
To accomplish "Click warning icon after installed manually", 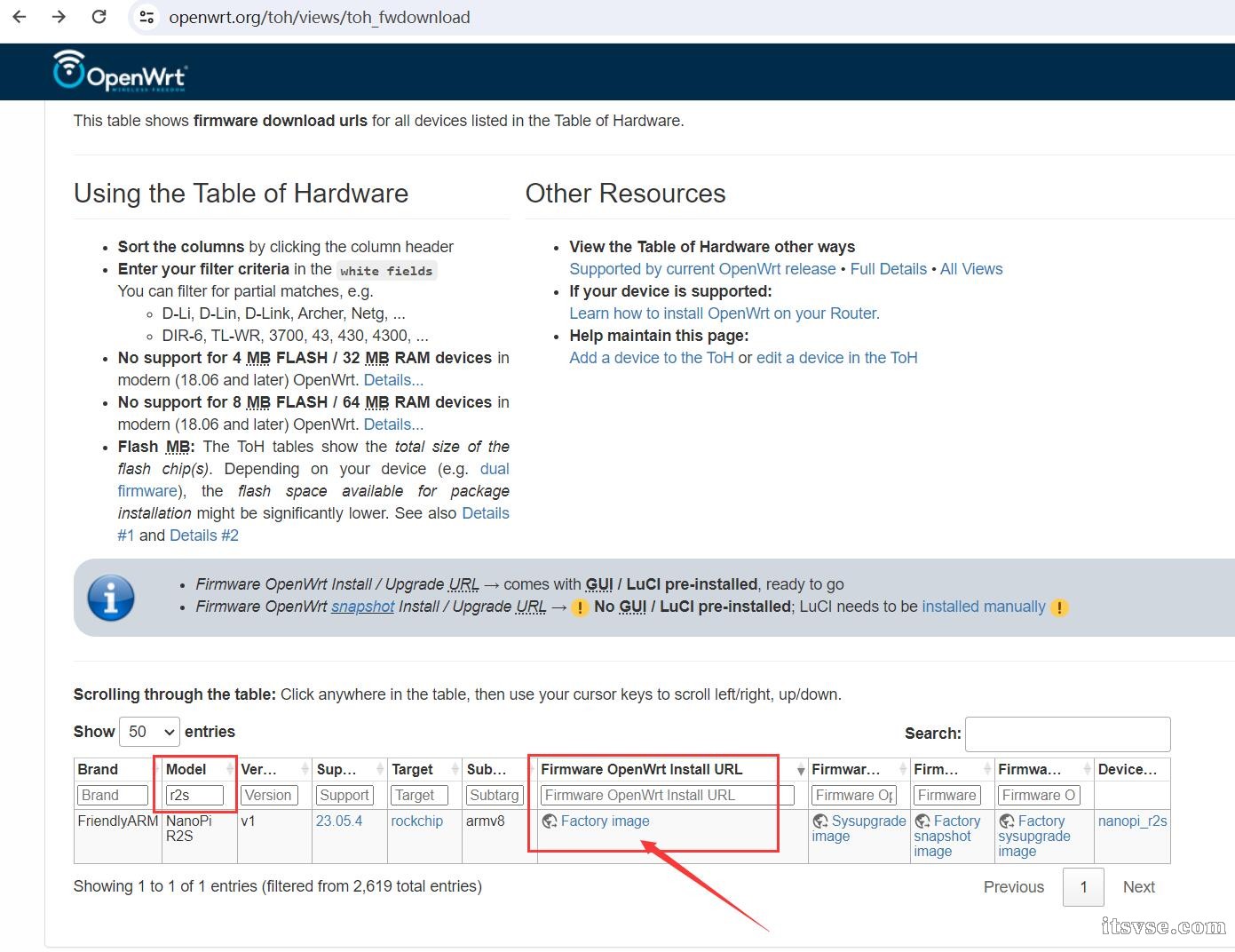I will point(1059,607).
